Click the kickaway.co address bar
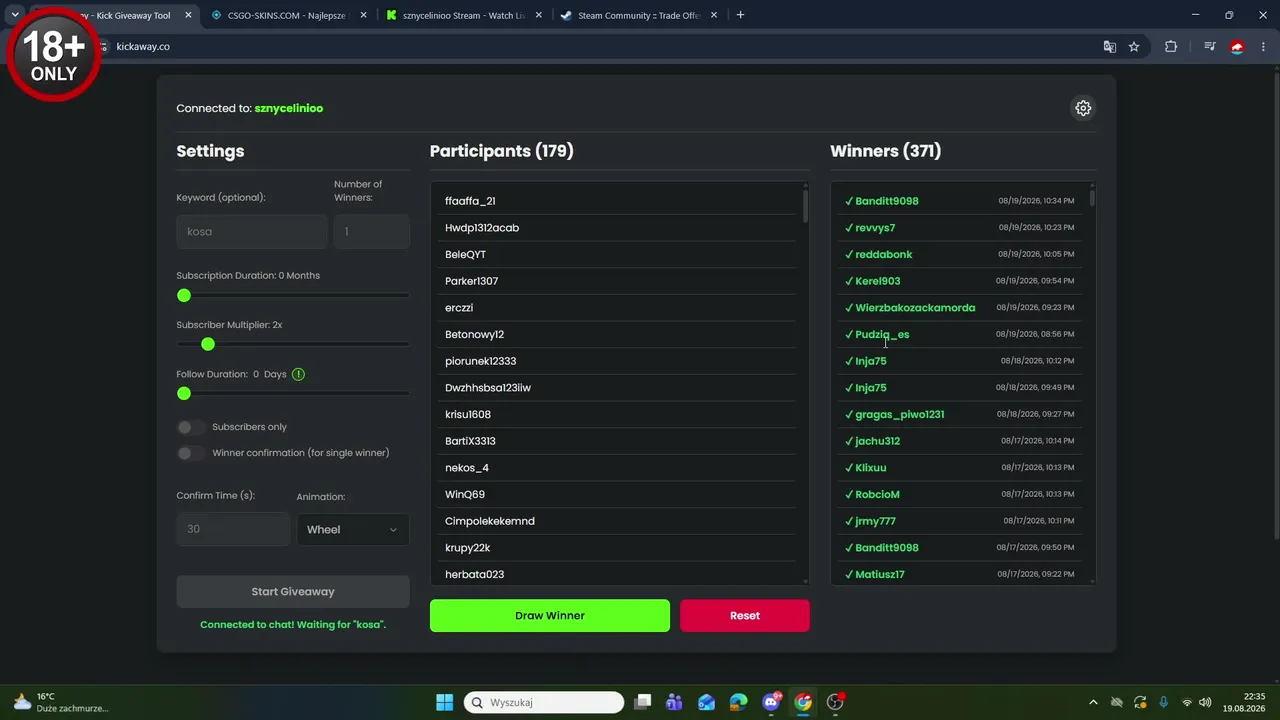1280x720 pixels. 600,46
